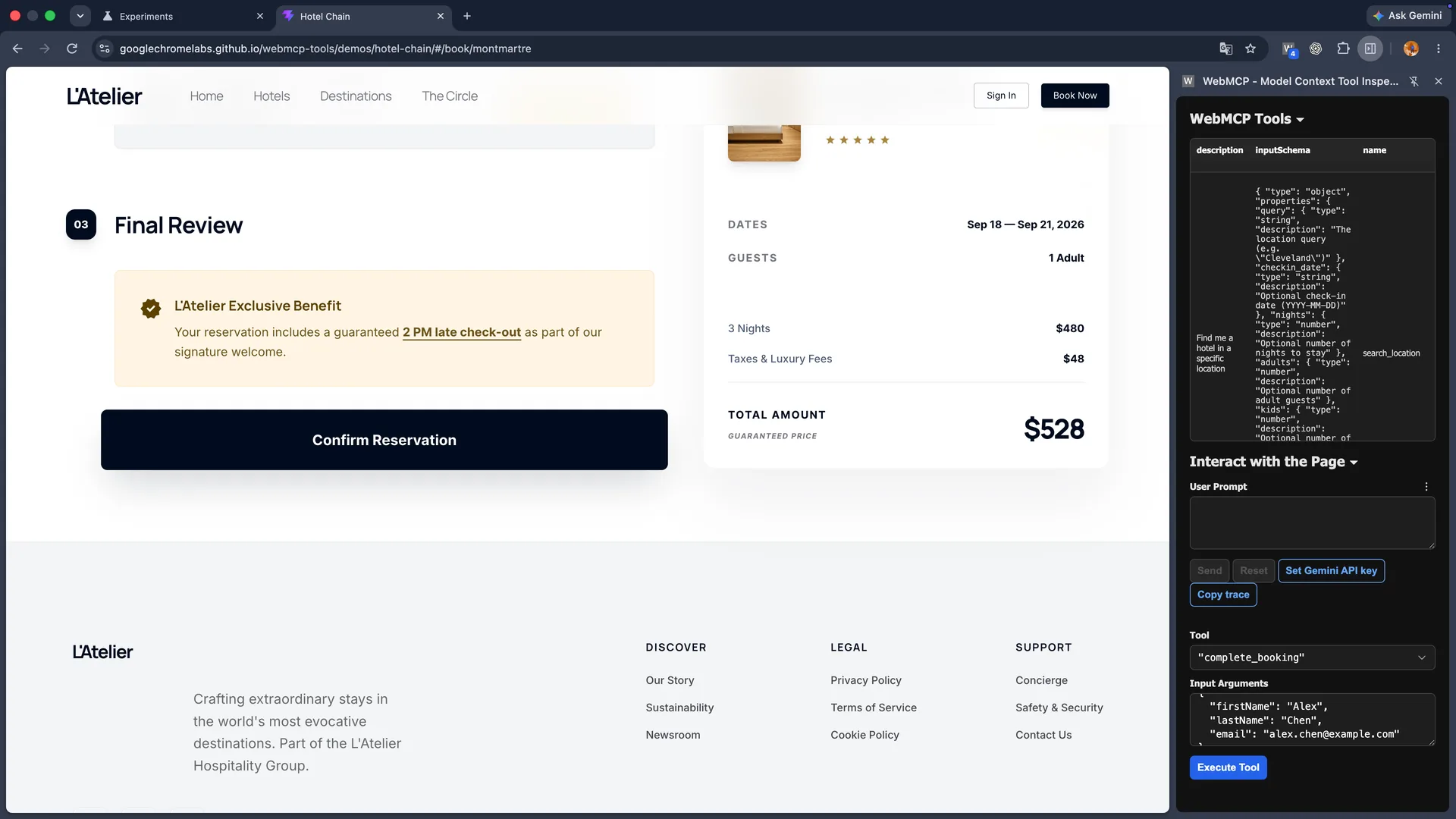Close the Hotel Chain tab
Image resolution: width=1456 pixels, height=819 pixels.
[441, 16]
